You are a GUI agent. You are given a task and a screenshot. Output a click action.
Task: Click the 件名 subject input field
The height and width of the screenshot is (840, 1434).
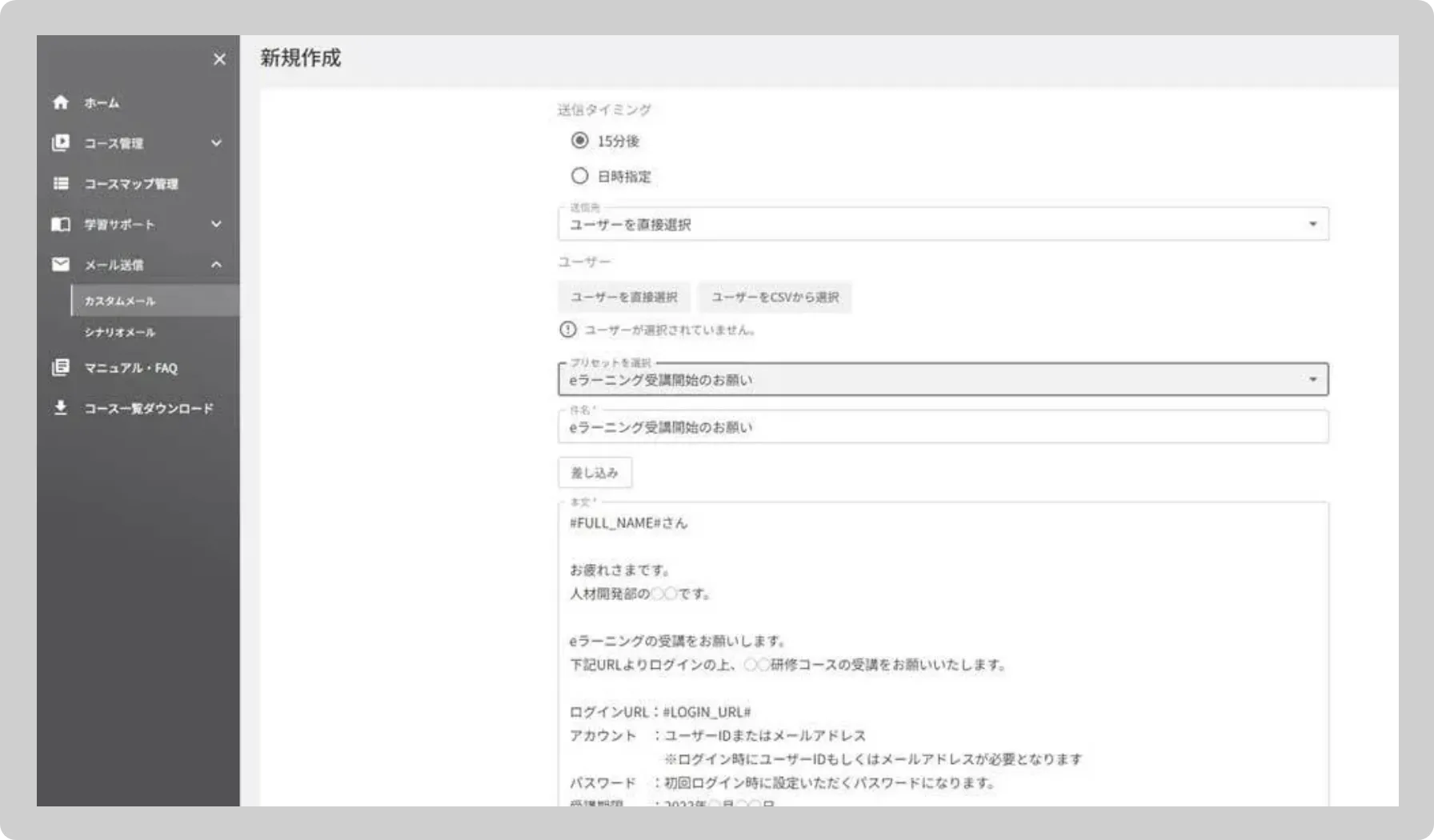pyautogui.click(x=943, y=427)
